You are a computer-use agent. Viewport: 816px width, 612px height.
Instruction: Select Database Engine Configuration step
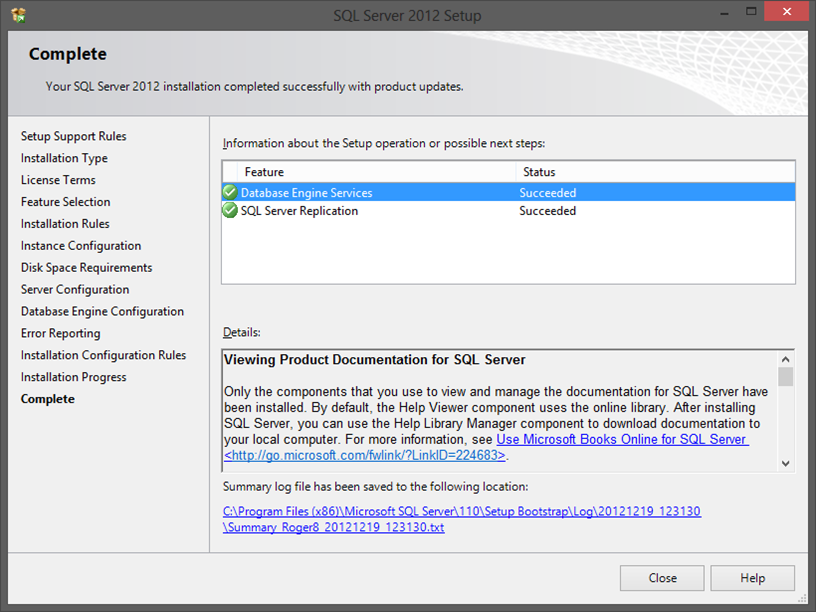coord(102,311)
